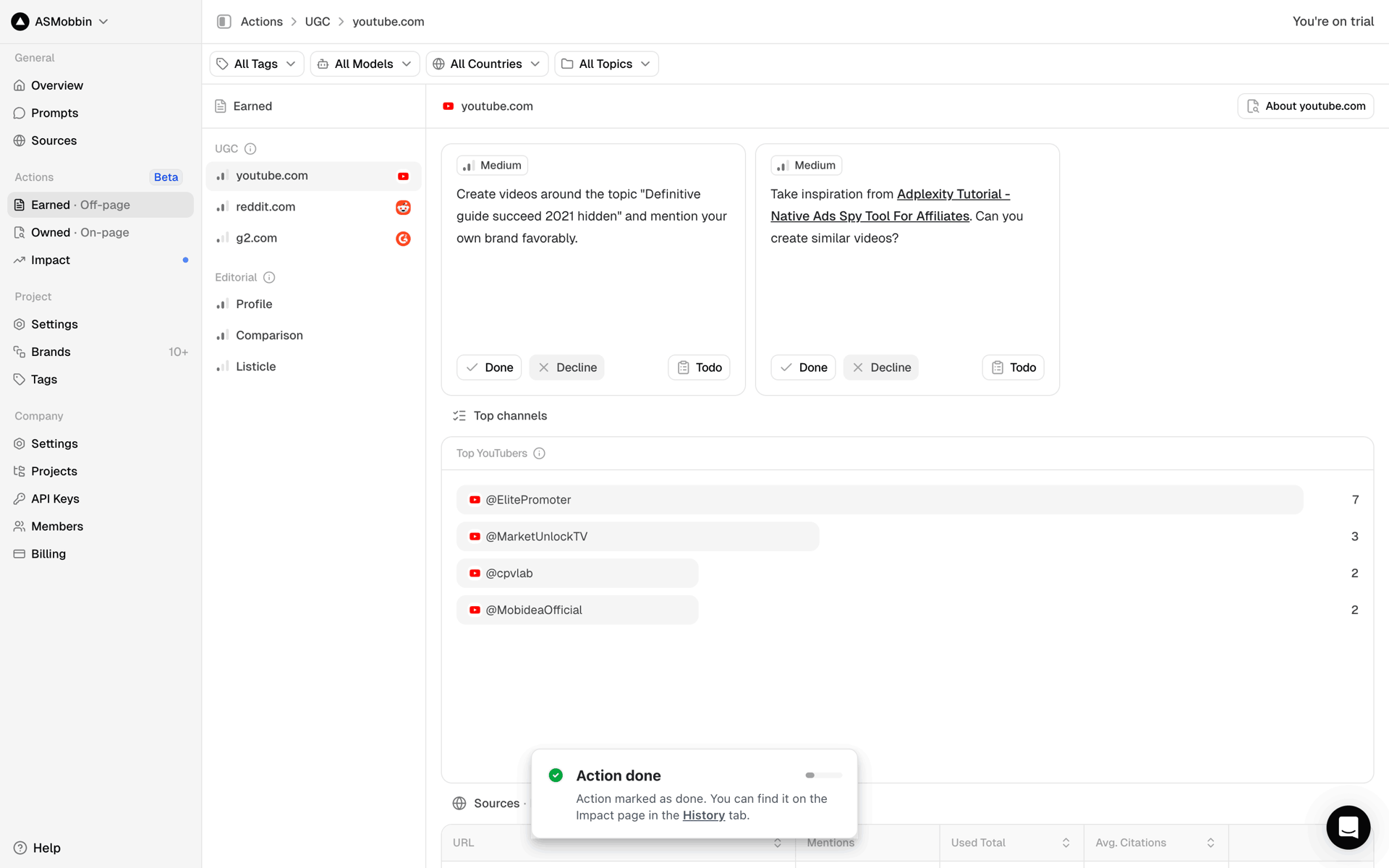Click About youtube.com button
1389x868 pixels.
1305,106
